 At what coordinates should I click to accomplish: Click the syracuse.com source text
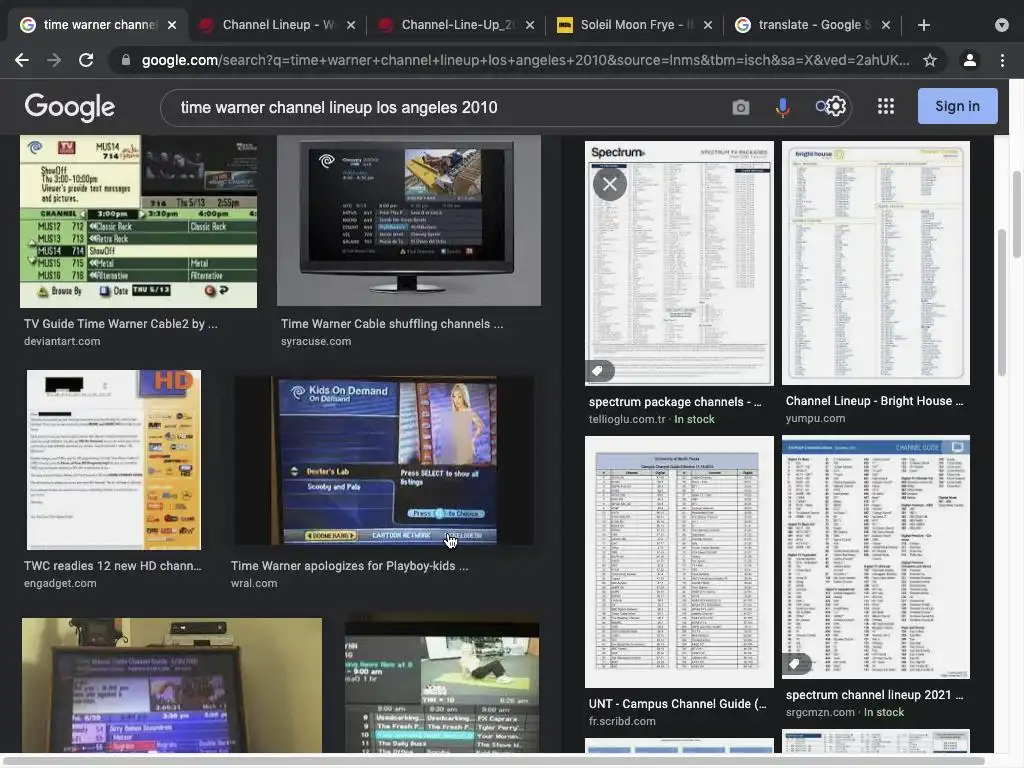[x=316, y=342]
